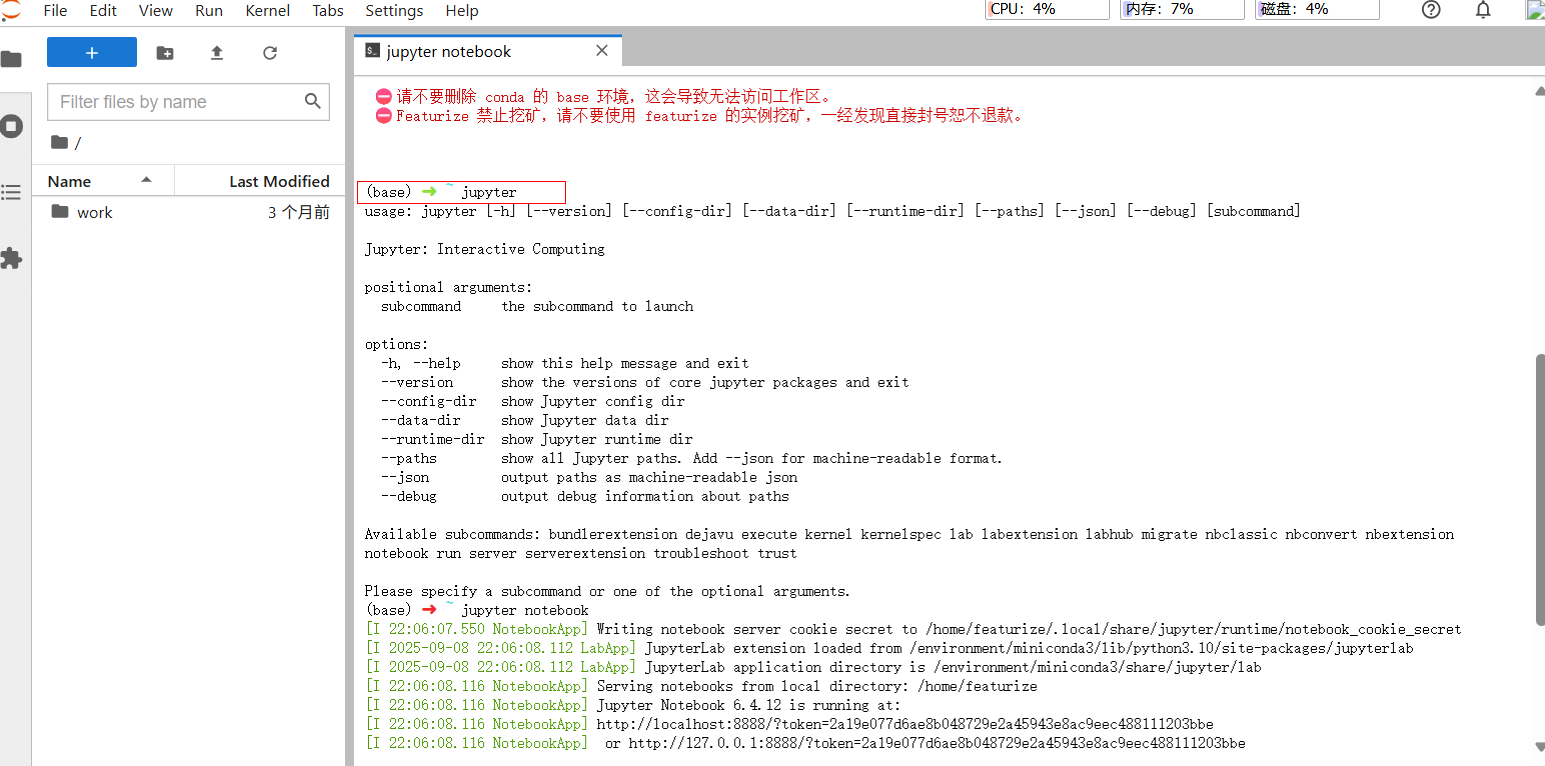Open the Kernel menu
Image resolution: width=1545 pixels, height=766 pixels.
point(267,11)
